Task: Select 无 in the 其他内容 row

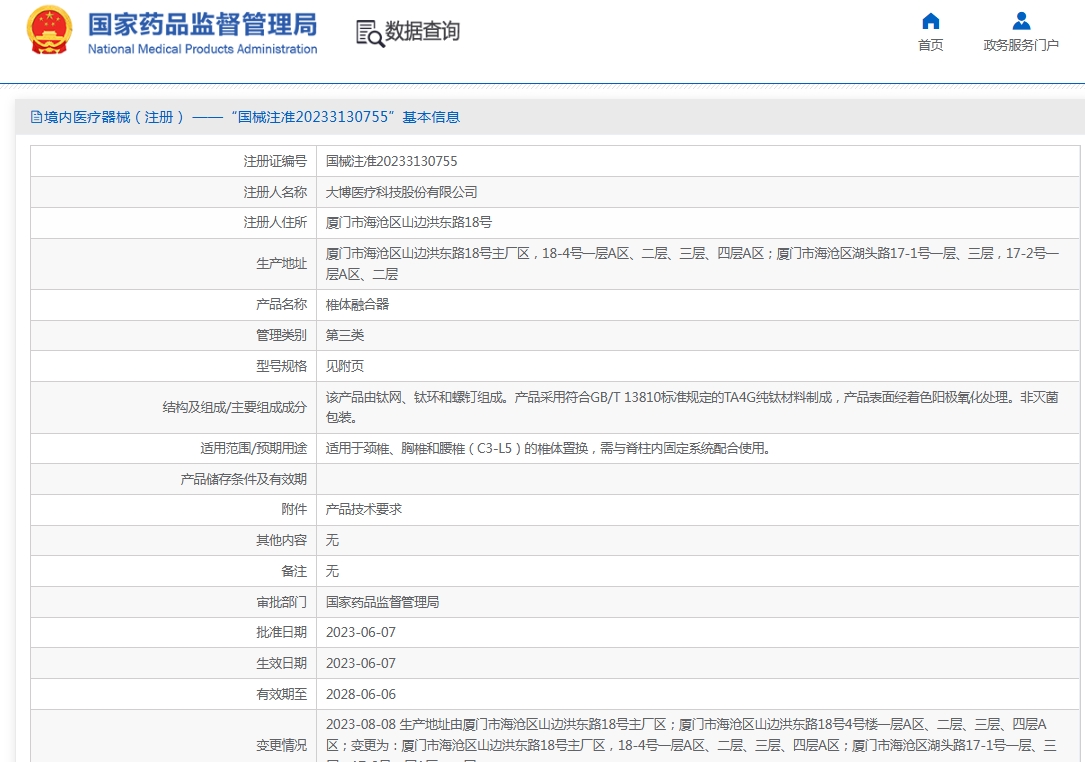Action: pos(332,541)
